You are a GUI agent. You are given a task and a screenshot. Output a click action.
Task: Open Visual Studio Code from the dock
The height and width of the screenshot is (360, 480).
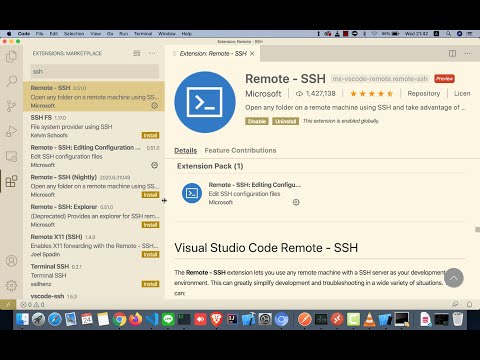click(x=152, y=319)
